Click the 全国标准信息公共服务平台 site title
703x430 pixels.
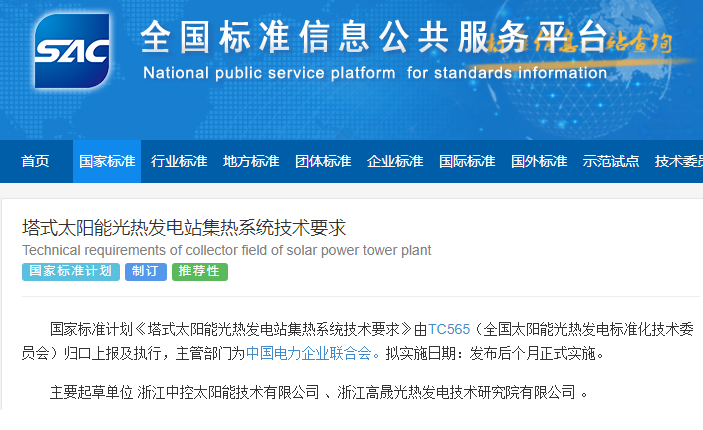pos(372,37)
